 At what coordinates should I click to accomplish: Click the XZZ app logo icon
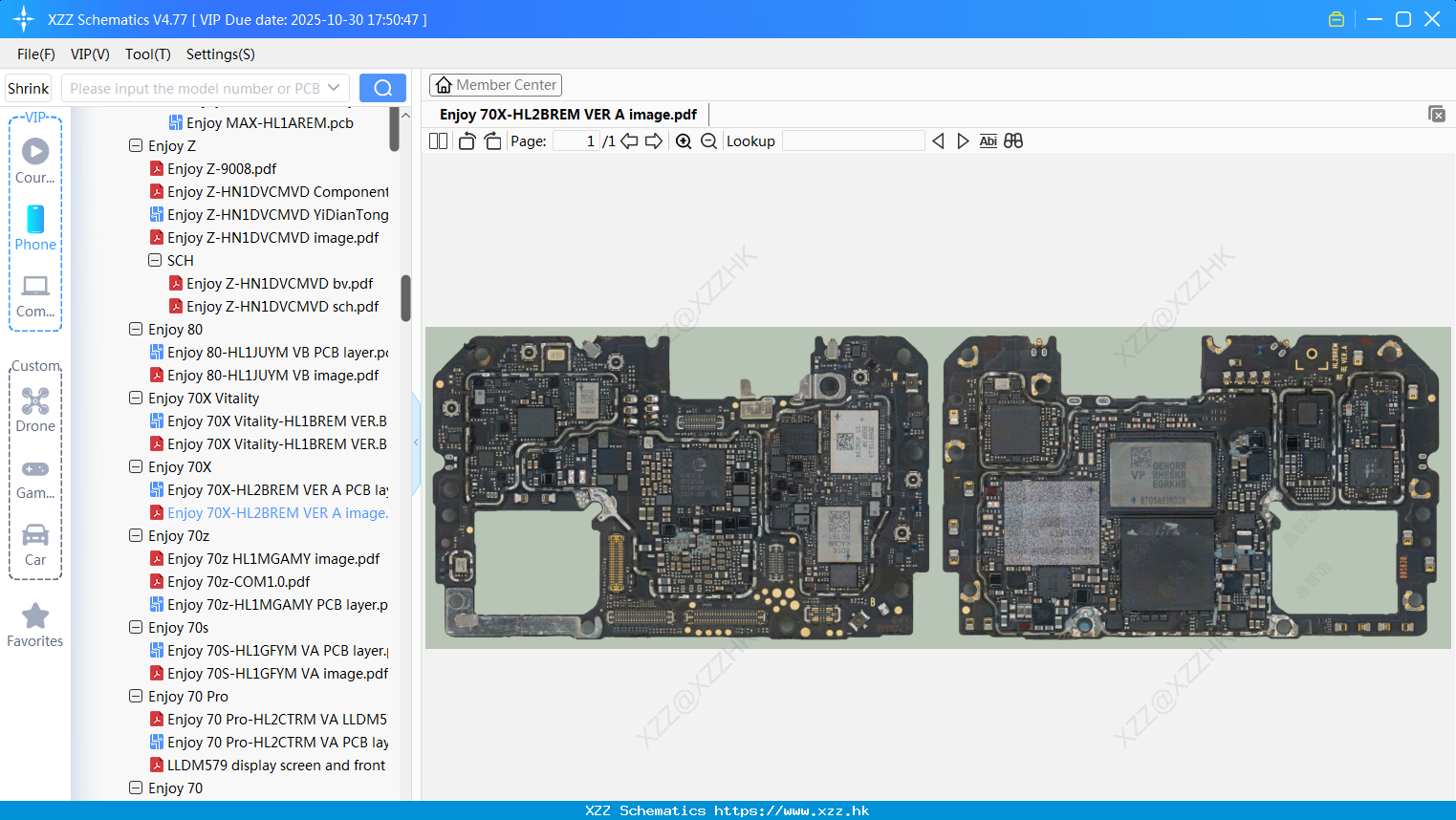coord(24,19)
